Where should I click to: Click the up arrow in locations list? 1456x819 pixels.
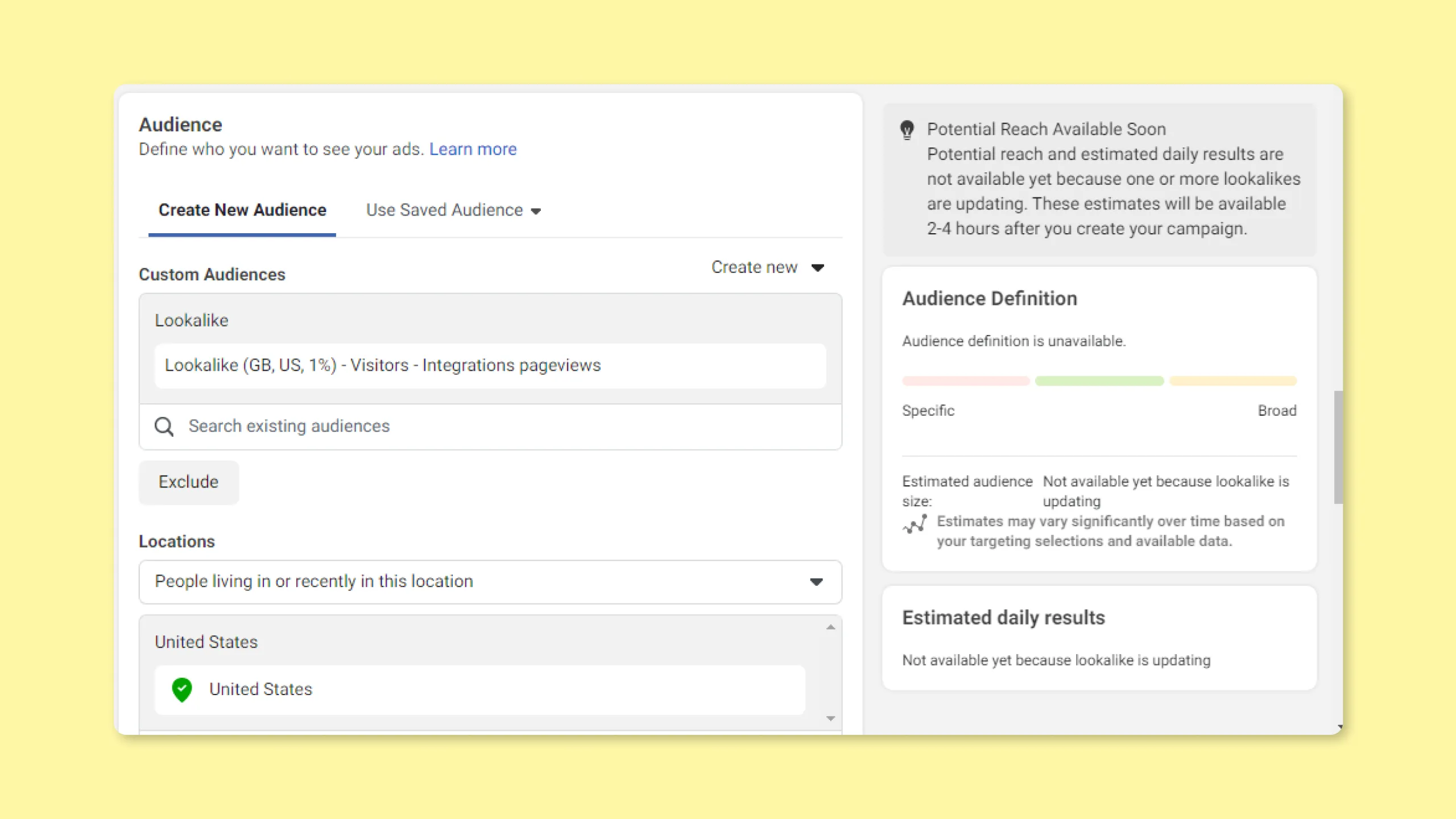pos(830,627)
